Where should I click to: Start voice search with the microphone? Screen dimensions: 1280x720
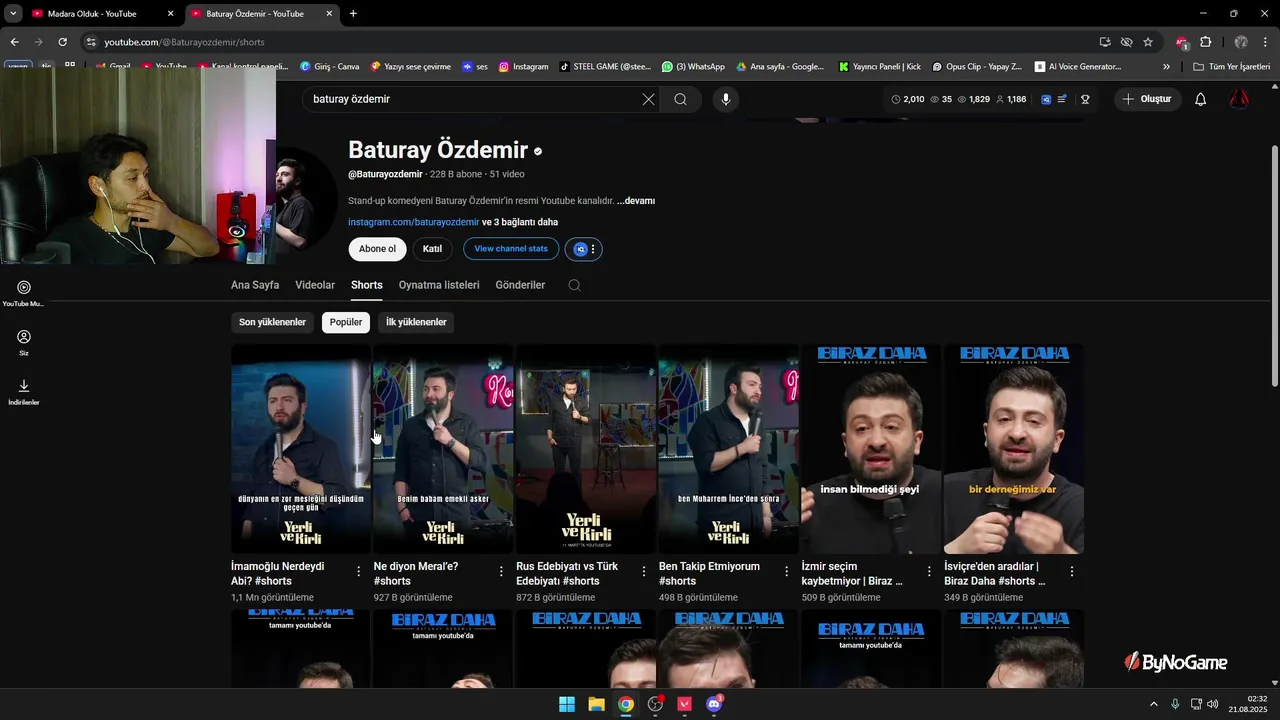tap(726, 99)
